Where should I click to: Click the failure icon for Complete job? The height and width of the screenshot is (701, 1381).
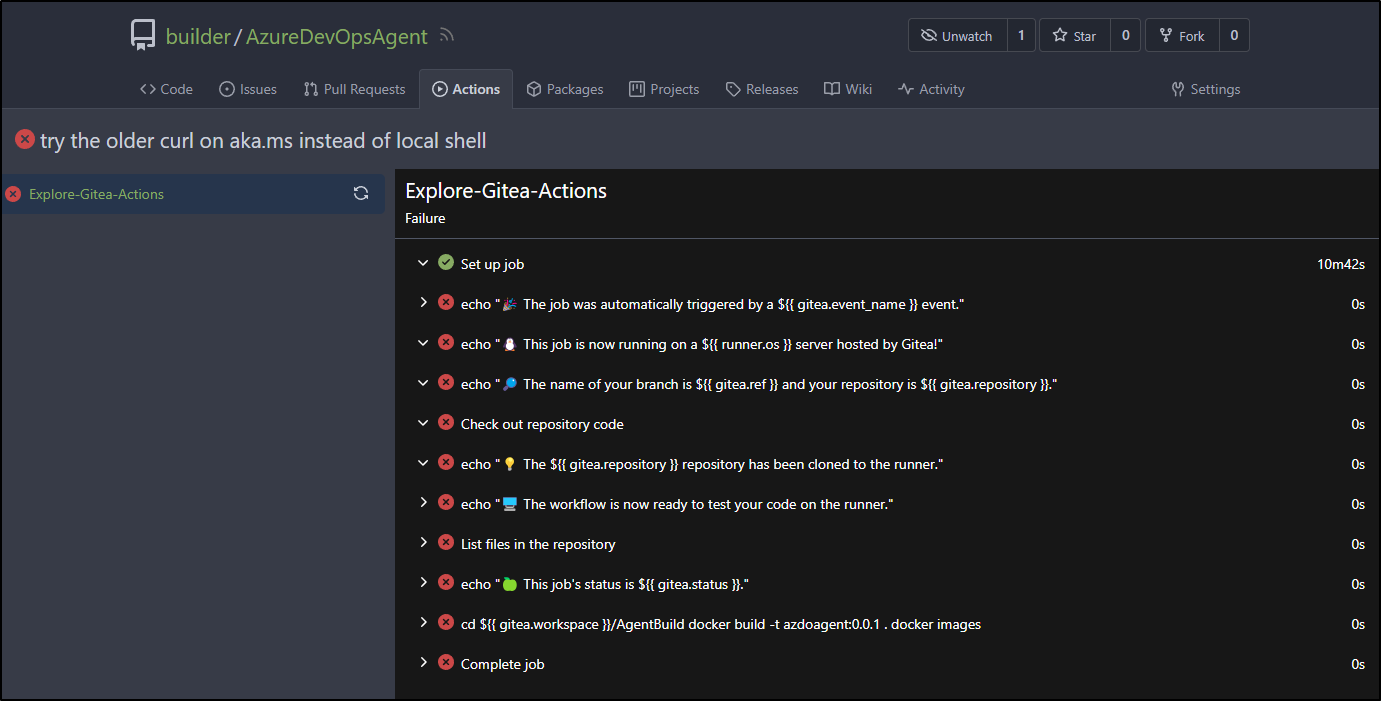[446, 663]
